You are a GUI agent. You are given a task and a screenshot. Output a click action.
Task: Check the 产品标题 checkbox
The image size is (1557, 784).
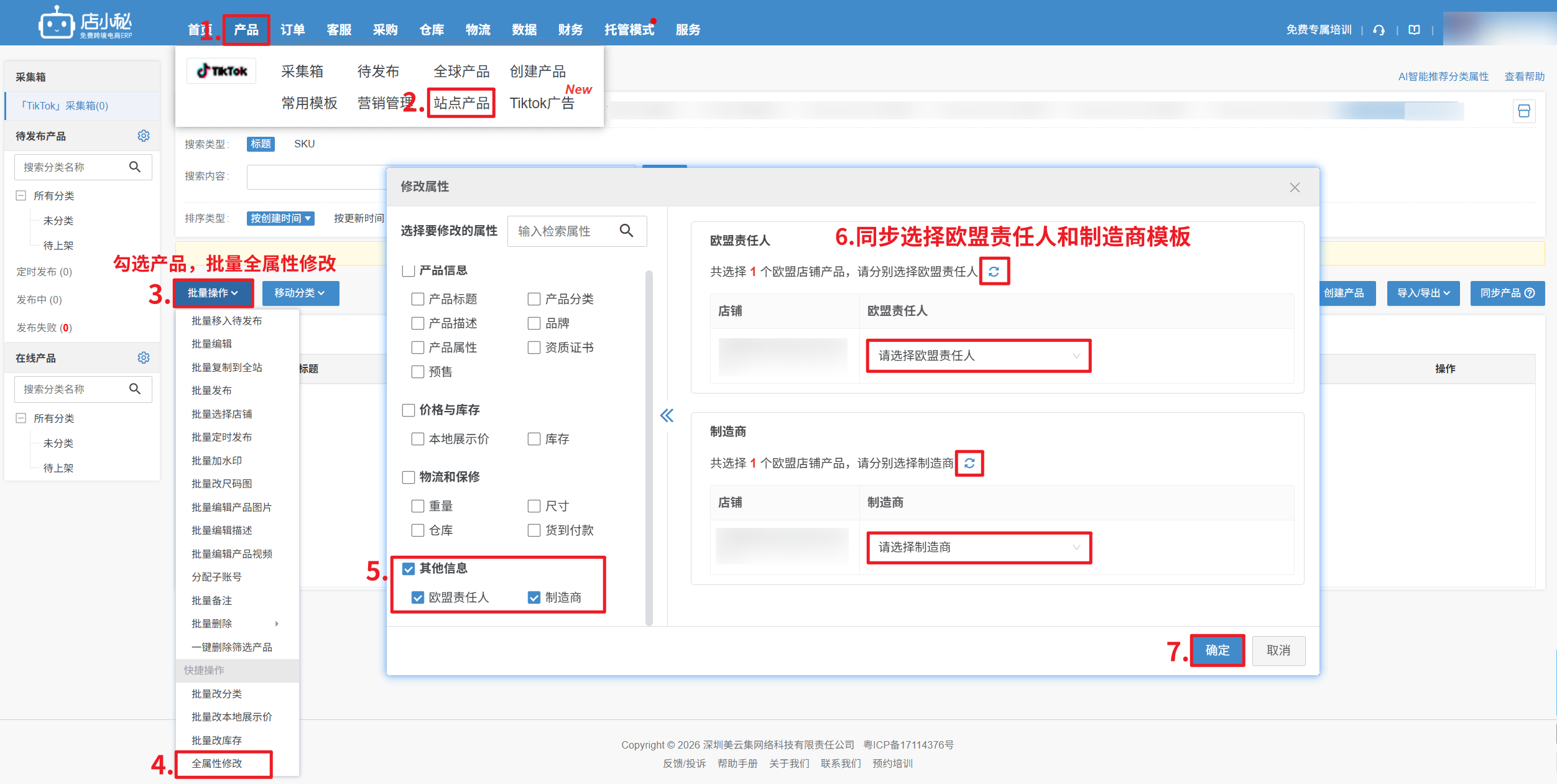pyautogui.click(x=418, y=299)
